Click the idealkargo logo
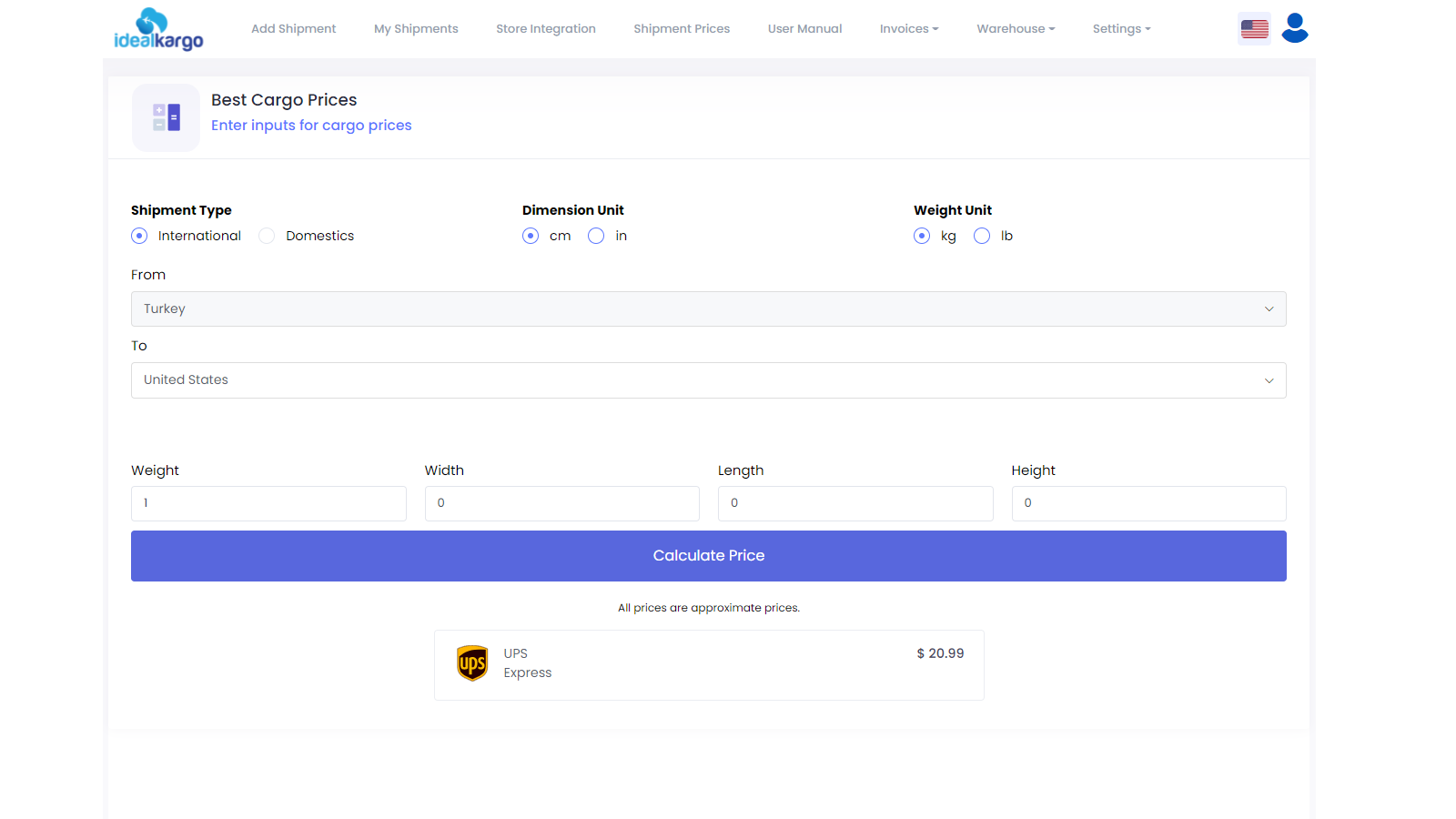The image size is (1456, 819). (158, 29)
